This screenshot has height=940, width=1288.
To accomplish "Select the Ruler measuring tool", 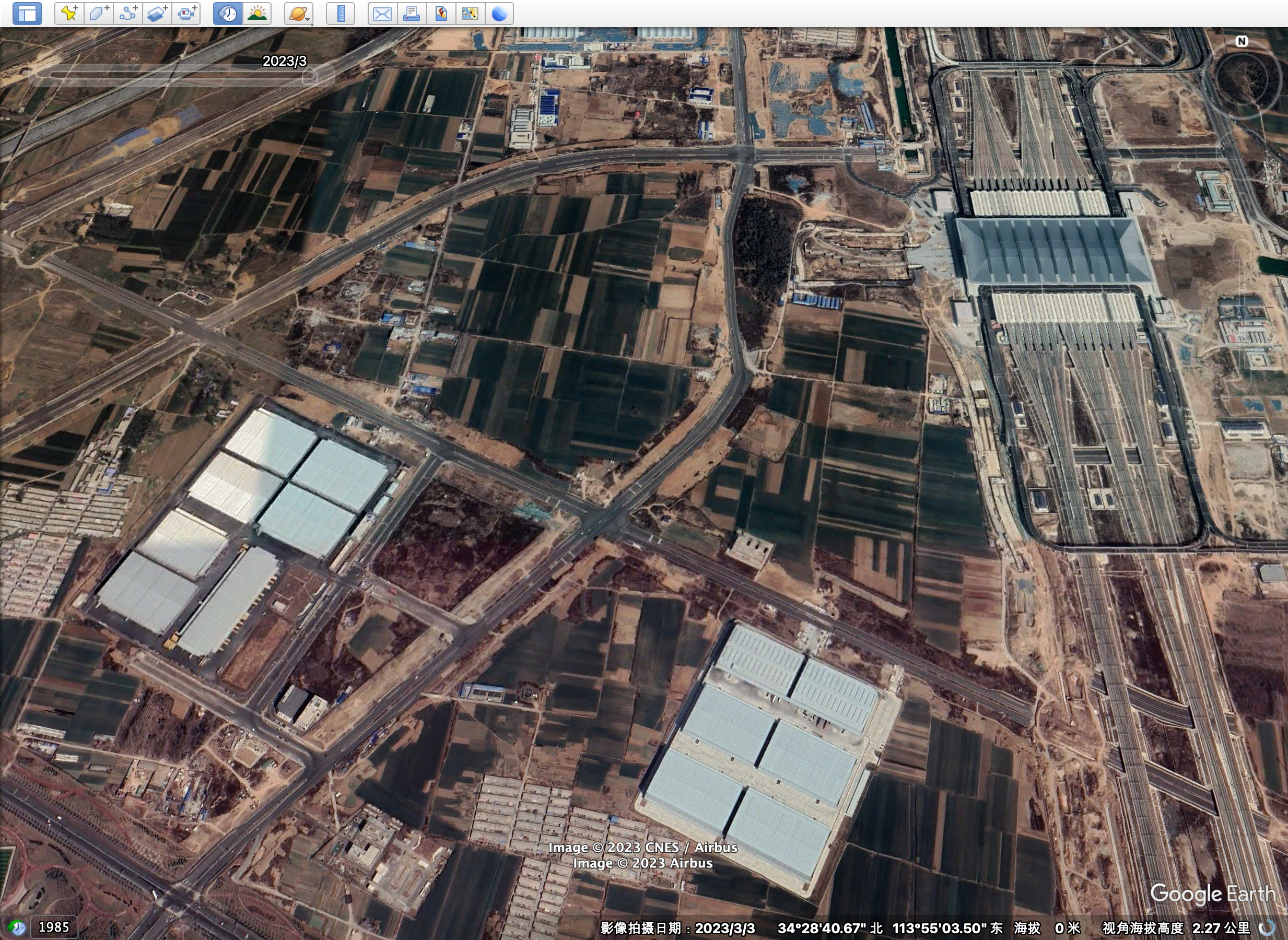I will click(341, 13).
